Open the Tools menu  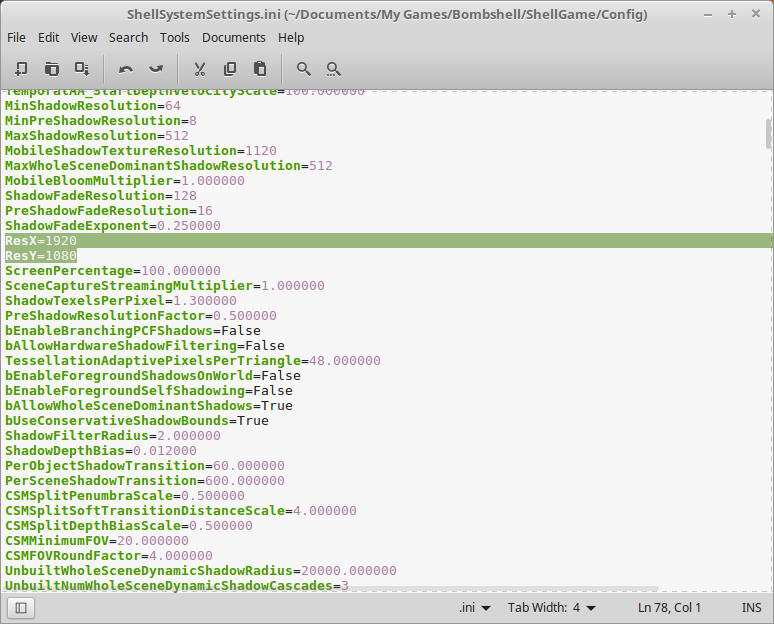(175, 38)
